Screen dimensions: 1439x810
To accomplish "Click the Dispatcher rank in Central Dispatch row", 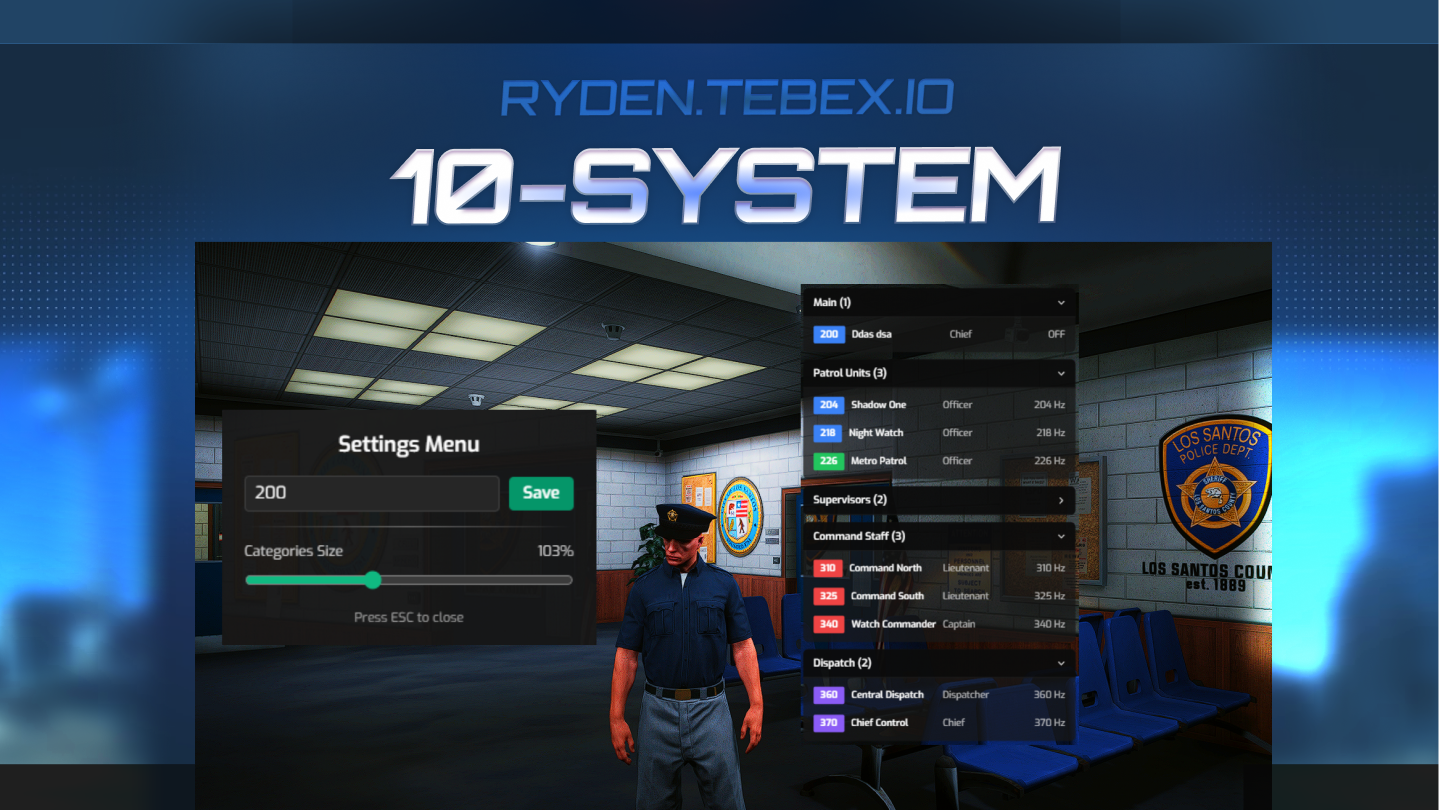I will click(966, 695).
